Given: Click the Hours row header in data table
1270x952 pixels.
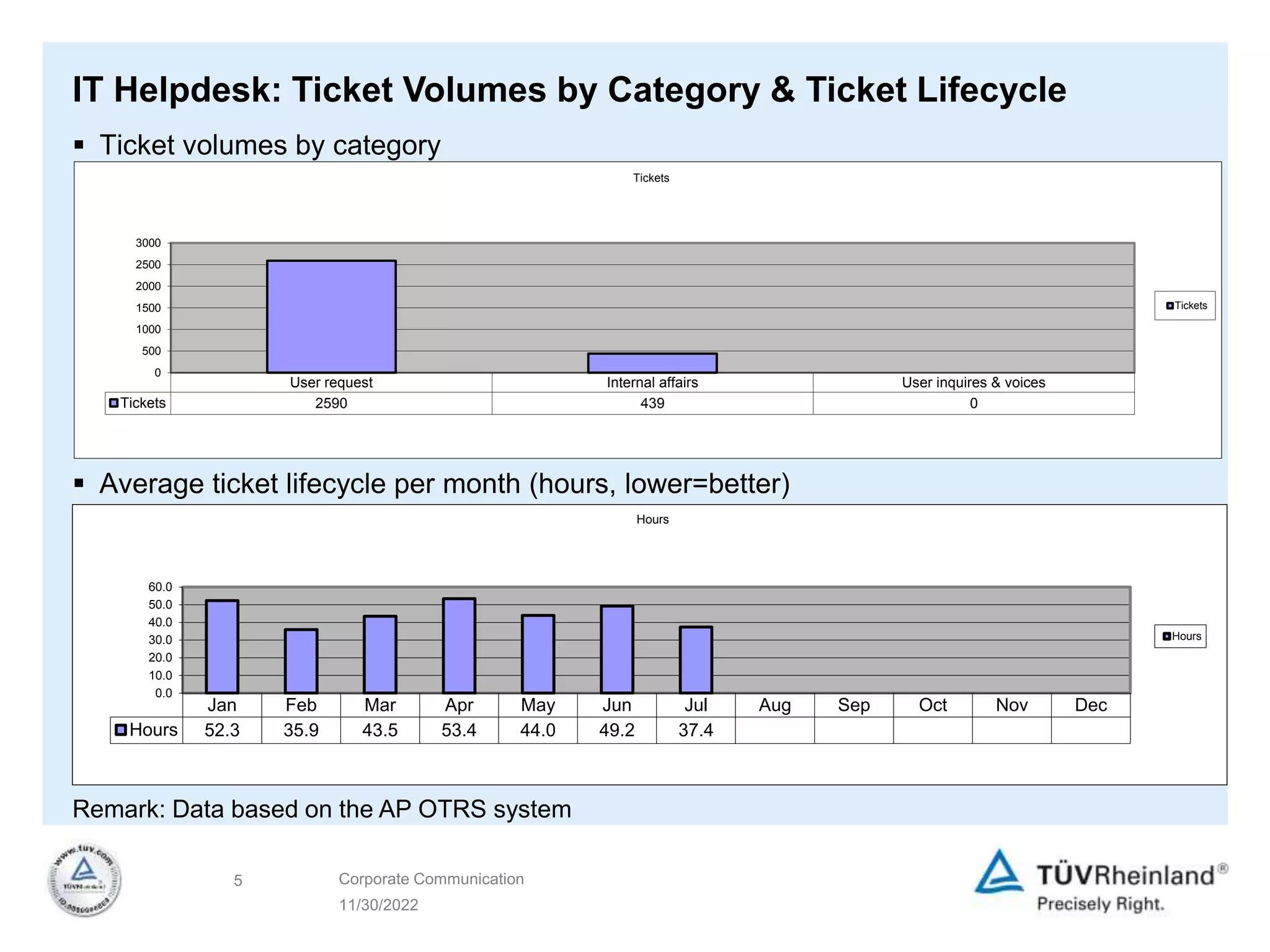Looking at the screenshot, I should (x=146, y=730).
